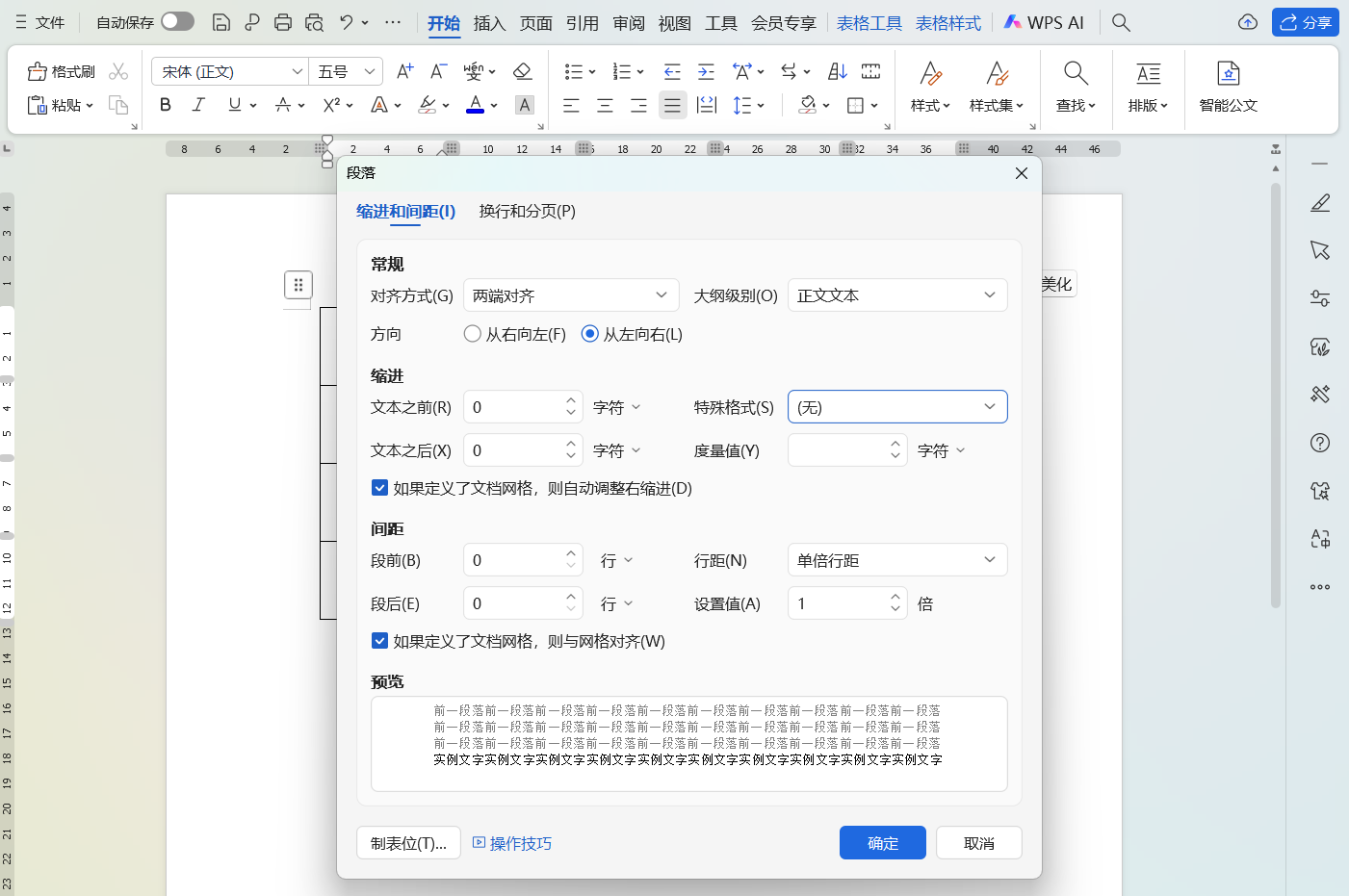Image resolution: width=1349 pixels, height=896 pixels.
Task: Apply bold formatting with the B icon
Action: 165,105
